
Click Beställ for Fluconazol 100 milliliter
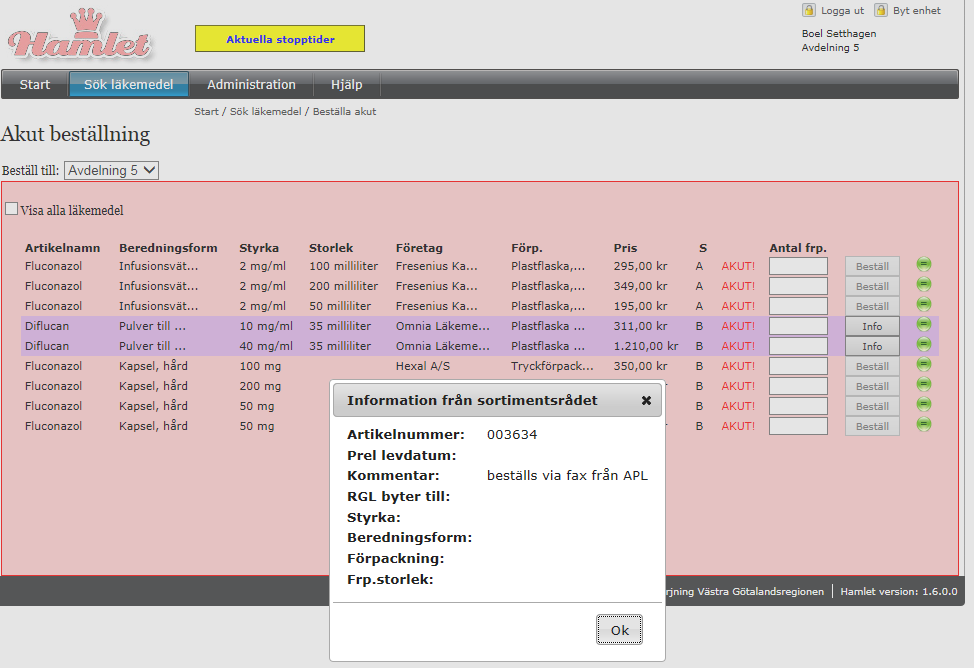coord(872,267)
